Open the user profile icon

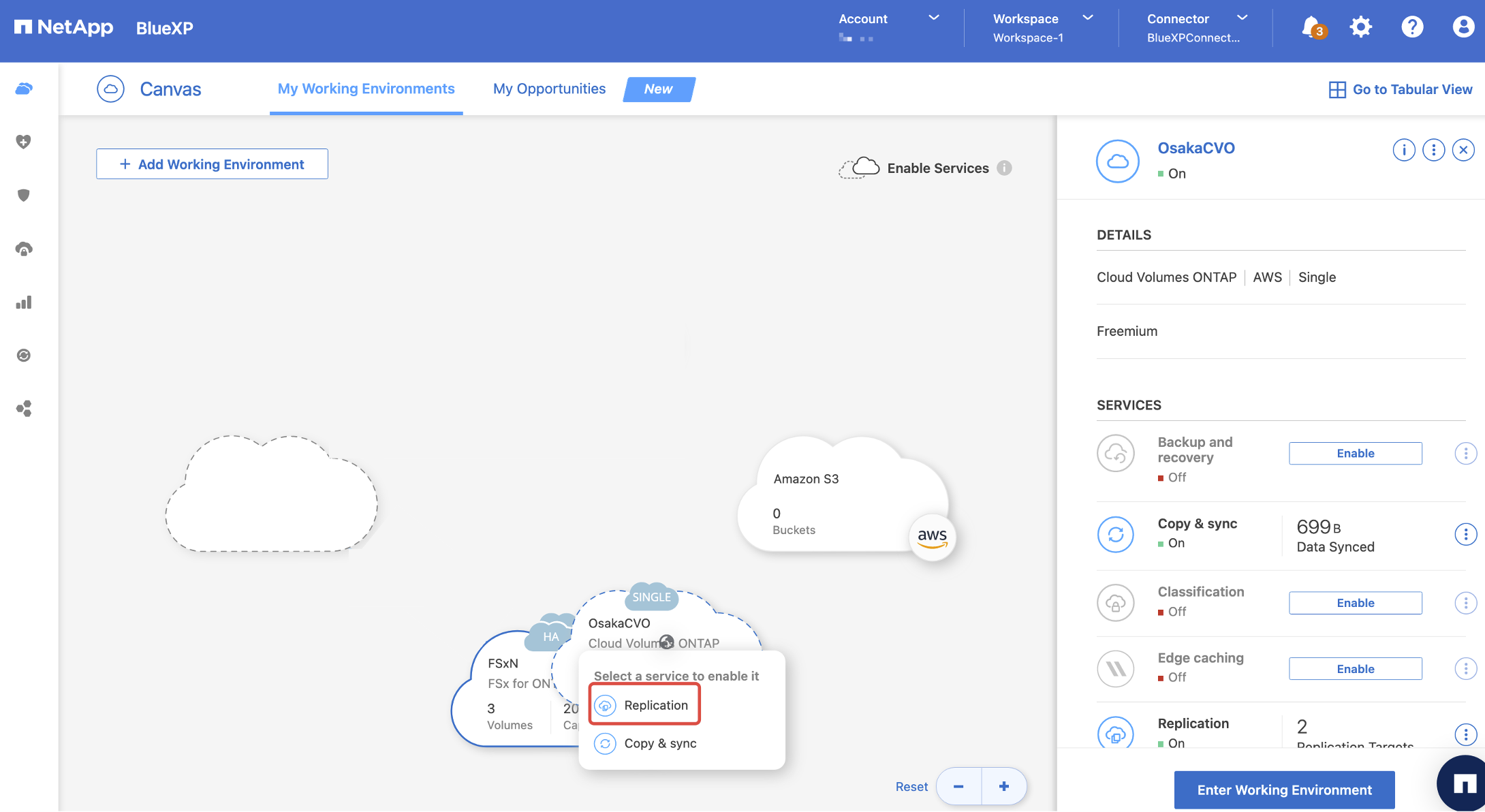coord(1463,27)
